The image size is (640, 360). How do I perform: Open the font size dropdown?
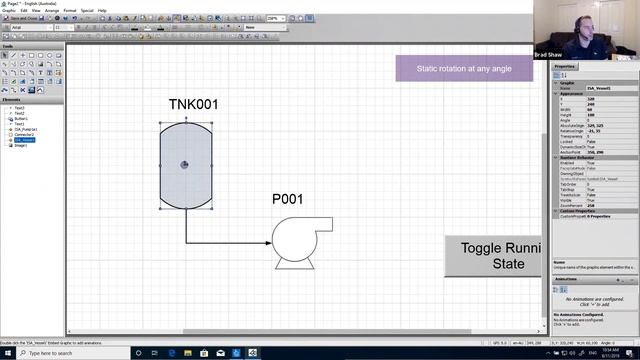point(71,27)
